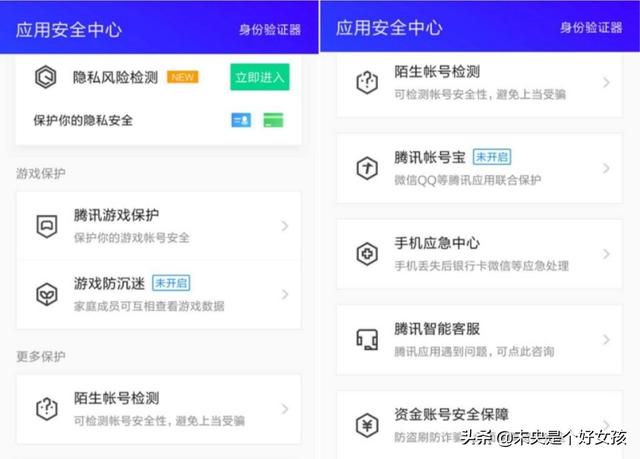This screenshot has width=640, height=459.
Task: Expand 手机应急中心 row chevron
Action: click(x=606, y=254)
